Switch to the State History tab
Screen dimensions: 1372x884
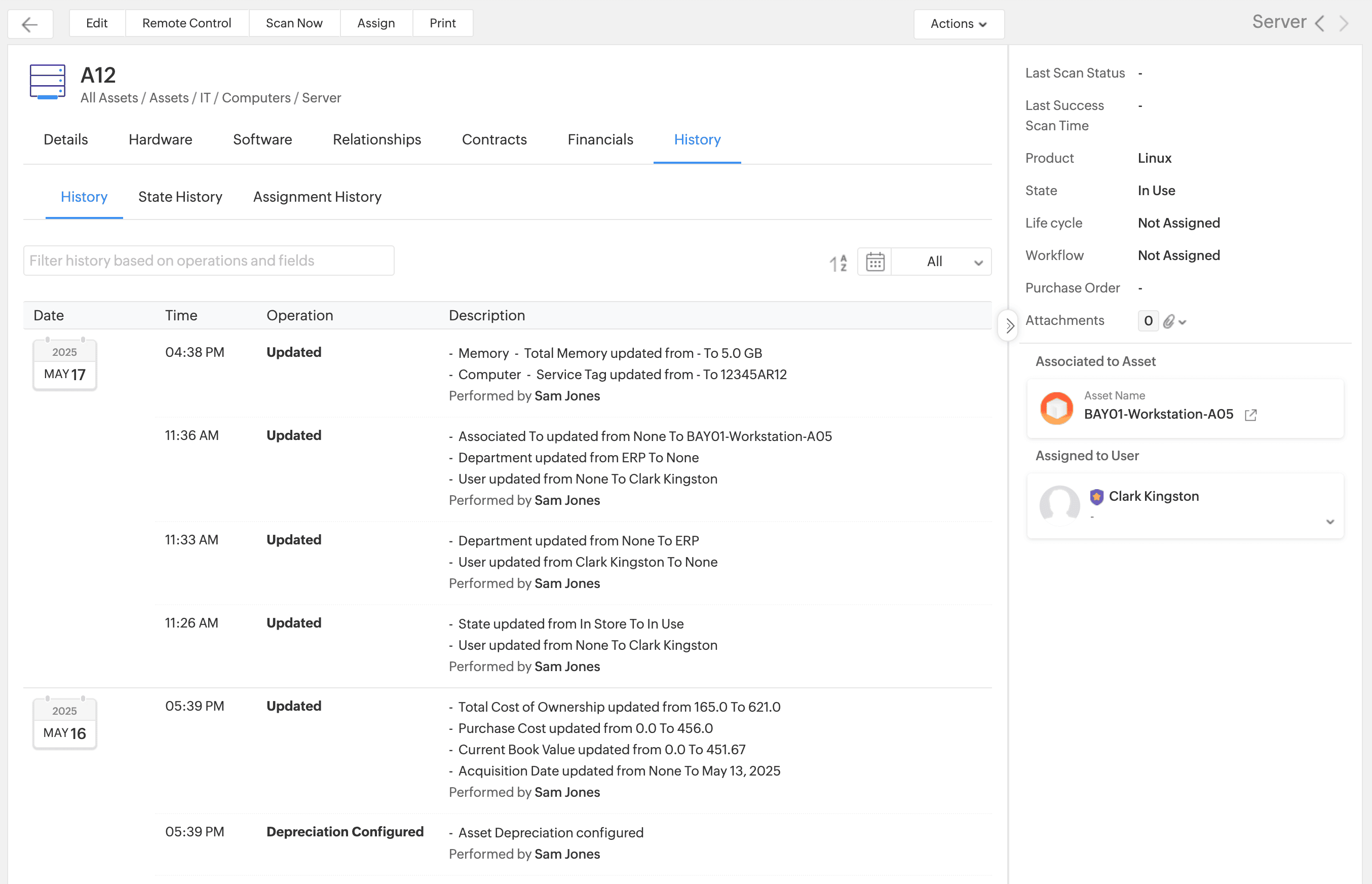[x=180, y=197]
